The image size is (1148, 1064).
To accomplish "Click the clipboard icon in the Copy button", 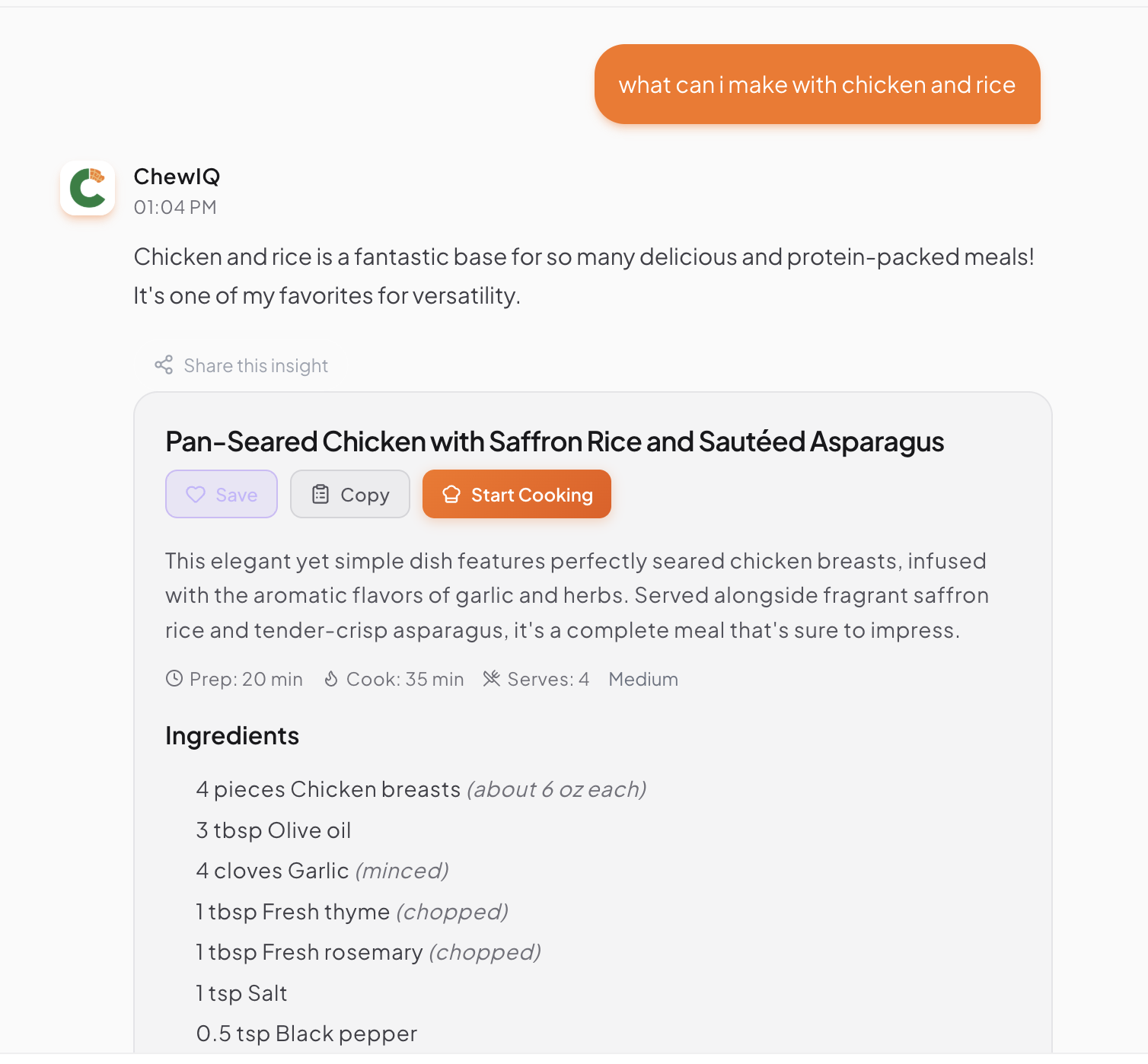I will 320,495.
